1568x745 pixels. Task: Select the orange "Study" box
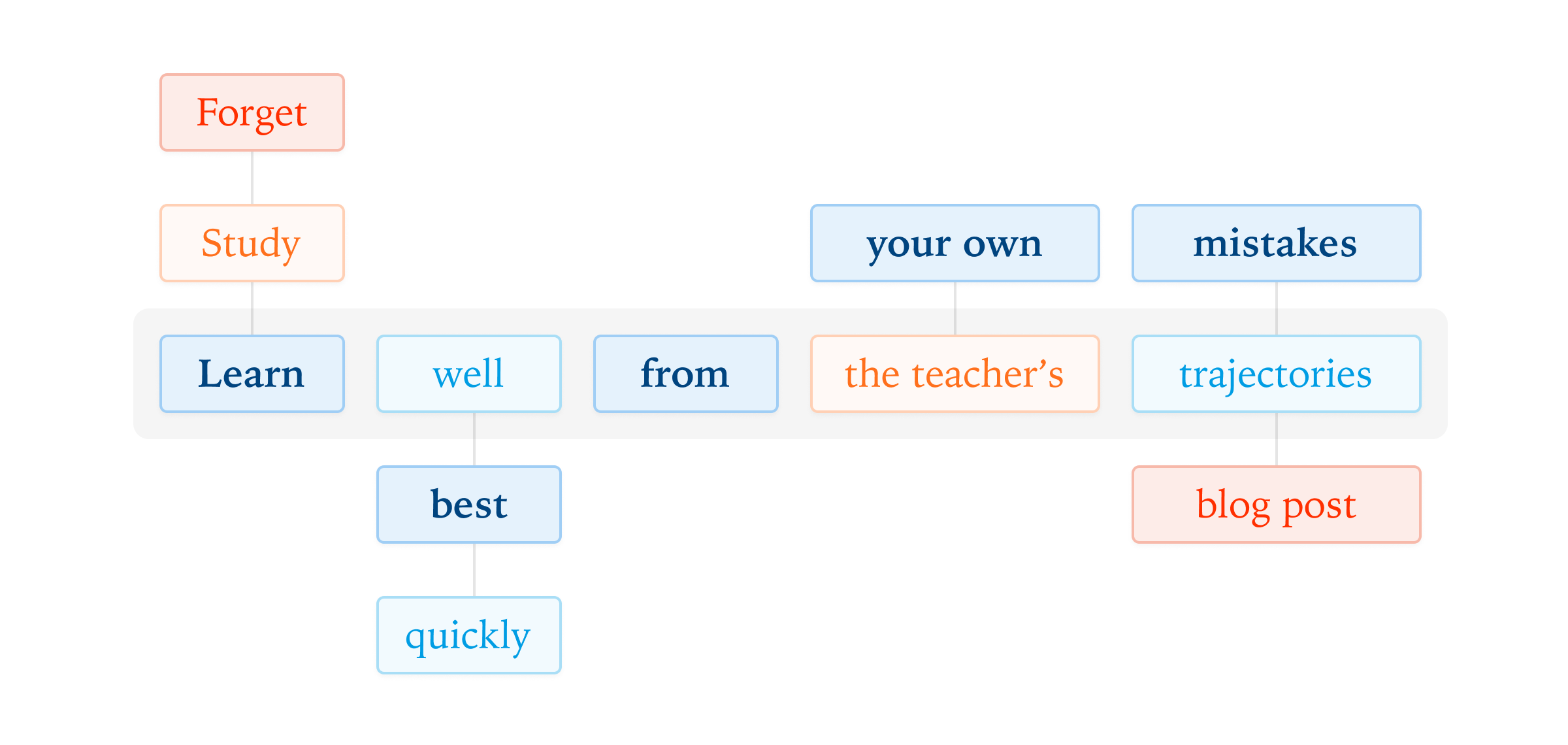252,243
